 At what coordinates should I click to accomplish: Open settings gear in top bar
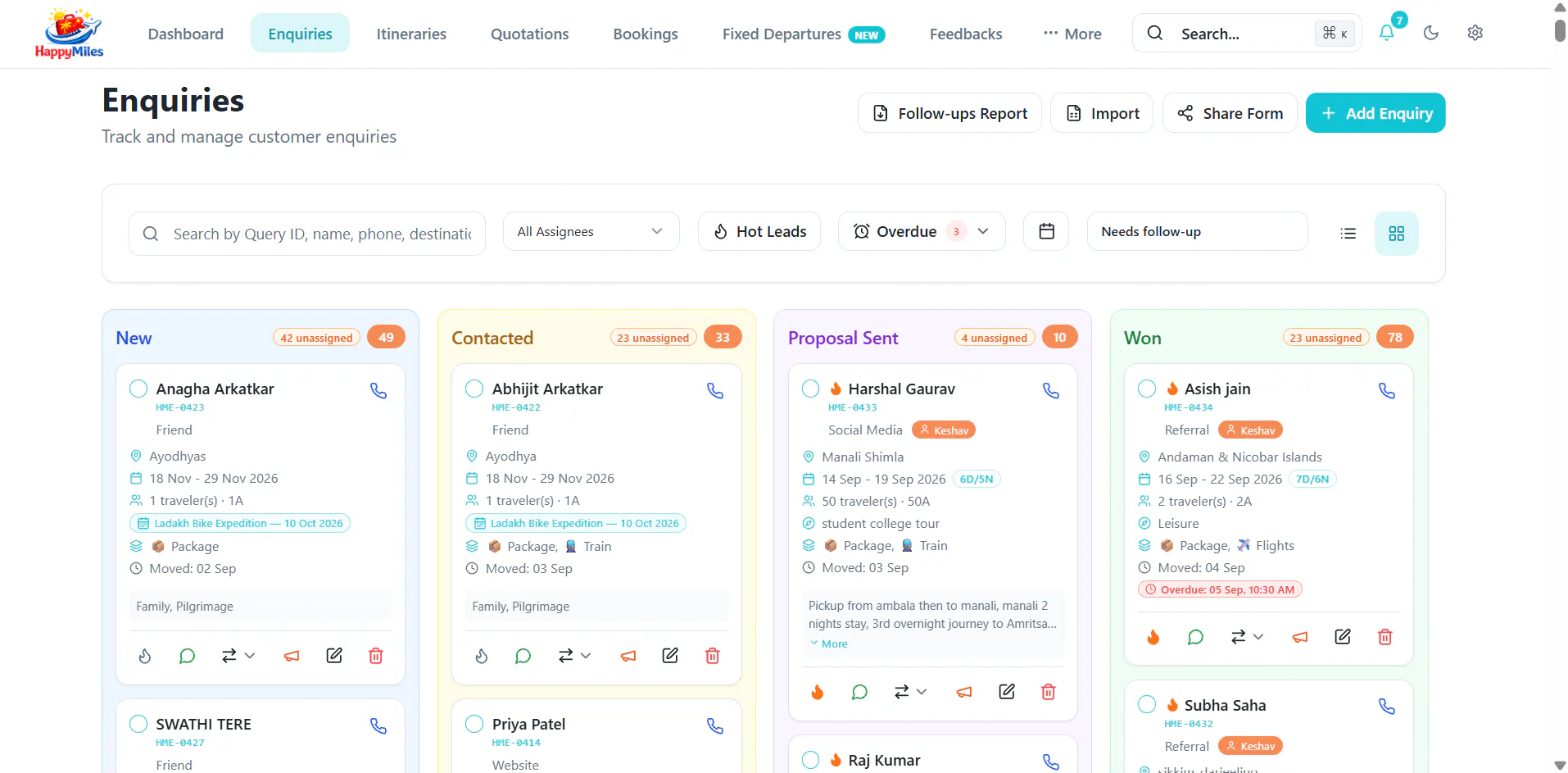[x=1475, y=33]
